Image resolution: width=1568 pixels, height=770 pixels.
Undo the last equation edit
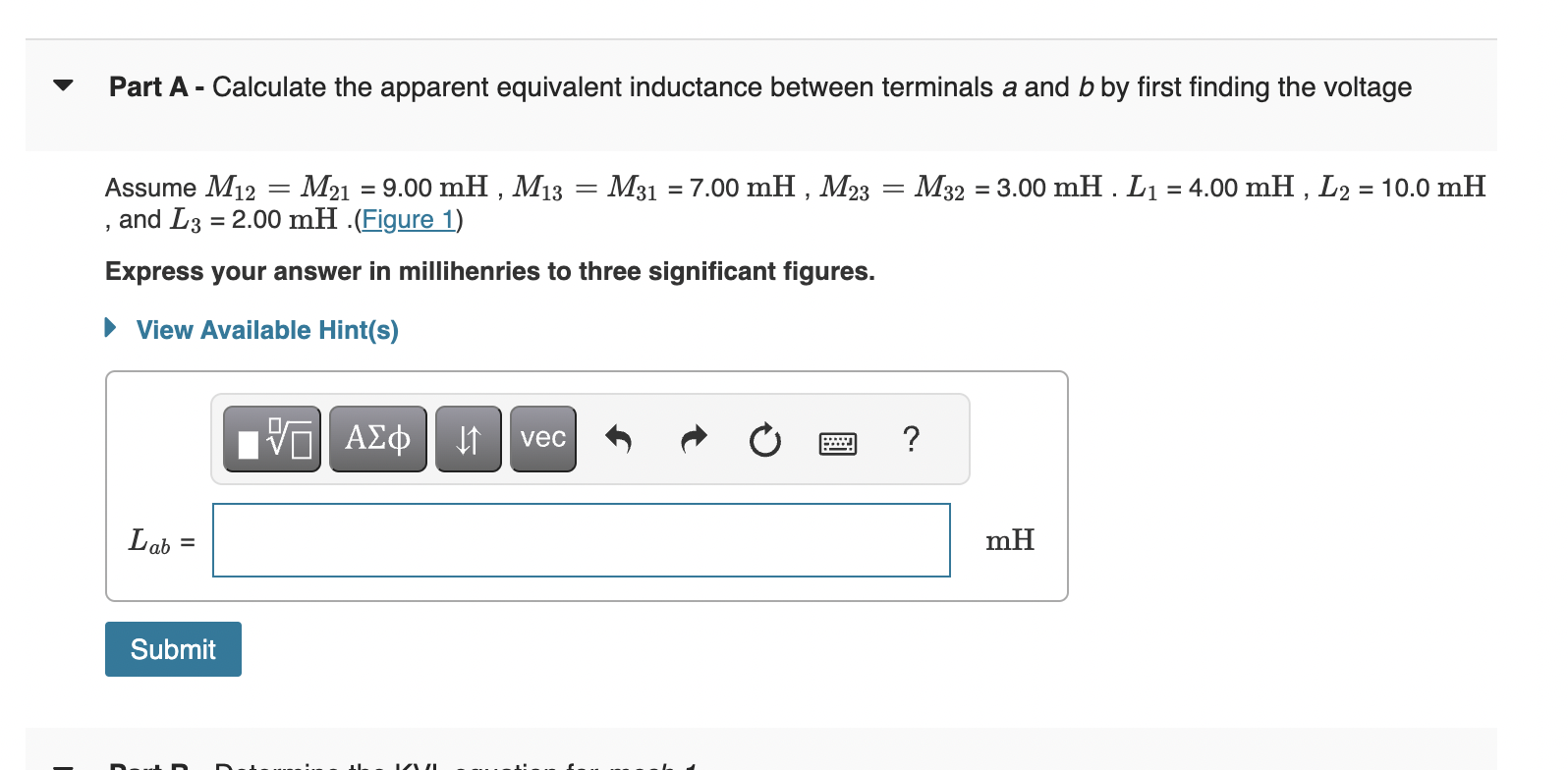(x=619, y=439)
